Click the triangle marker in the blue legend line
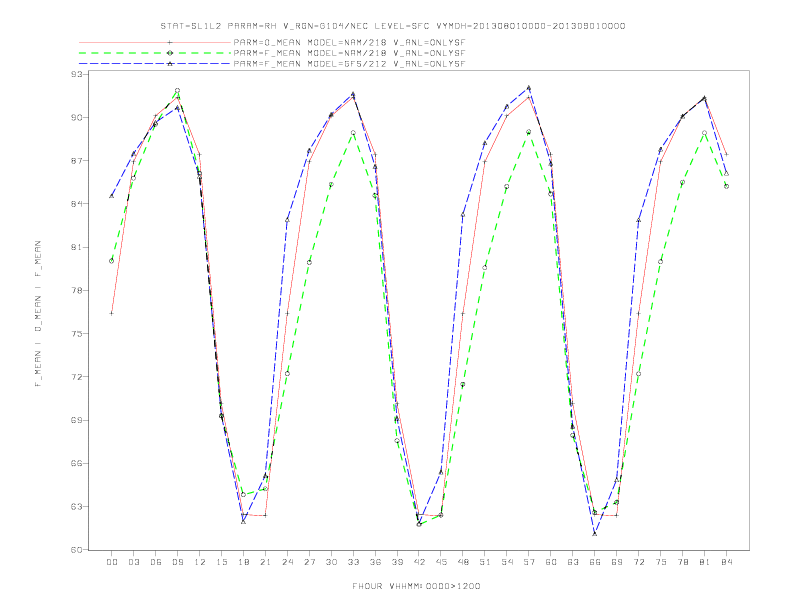The width and height of the screenshot is (792, 612). (170, 64)
